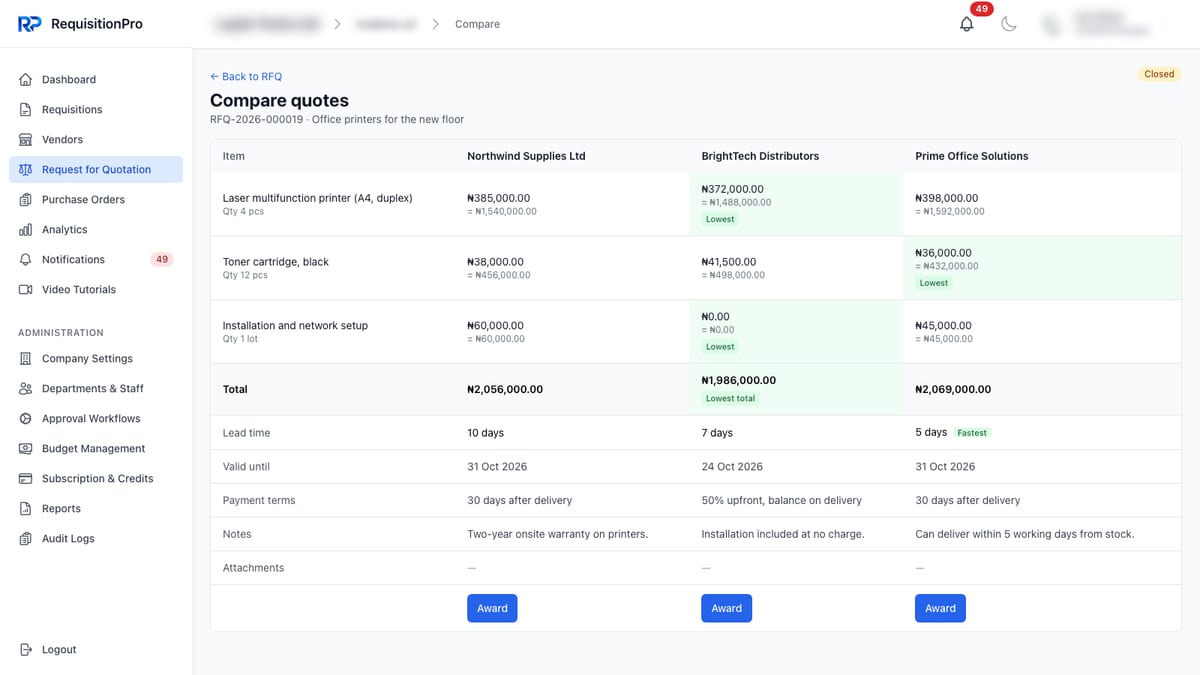
Task: Click the Compare quotes heading
Action: pos(279,100)
